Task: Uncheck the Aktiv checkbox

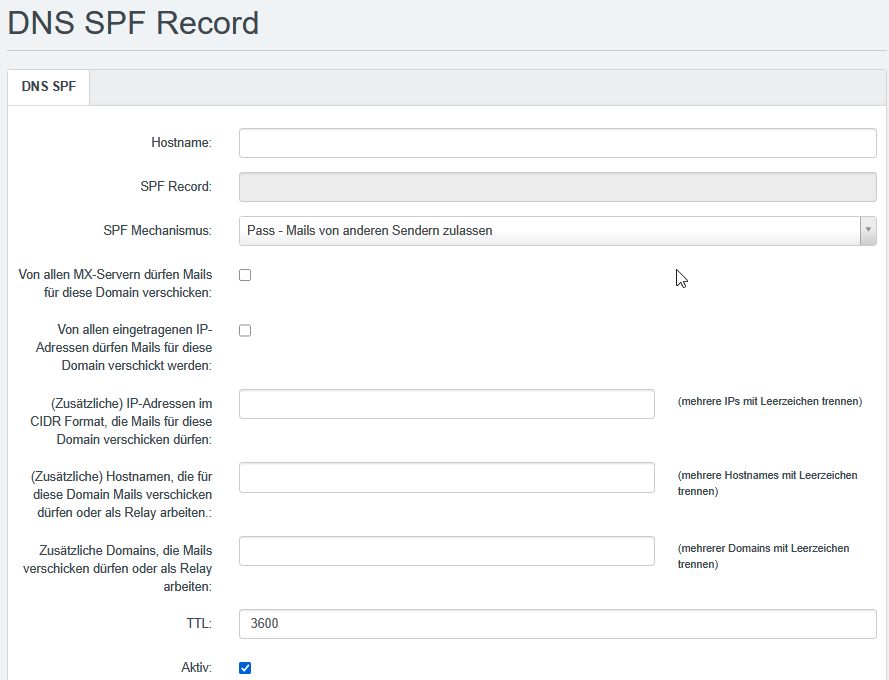Action: click(x=245, y=668)
